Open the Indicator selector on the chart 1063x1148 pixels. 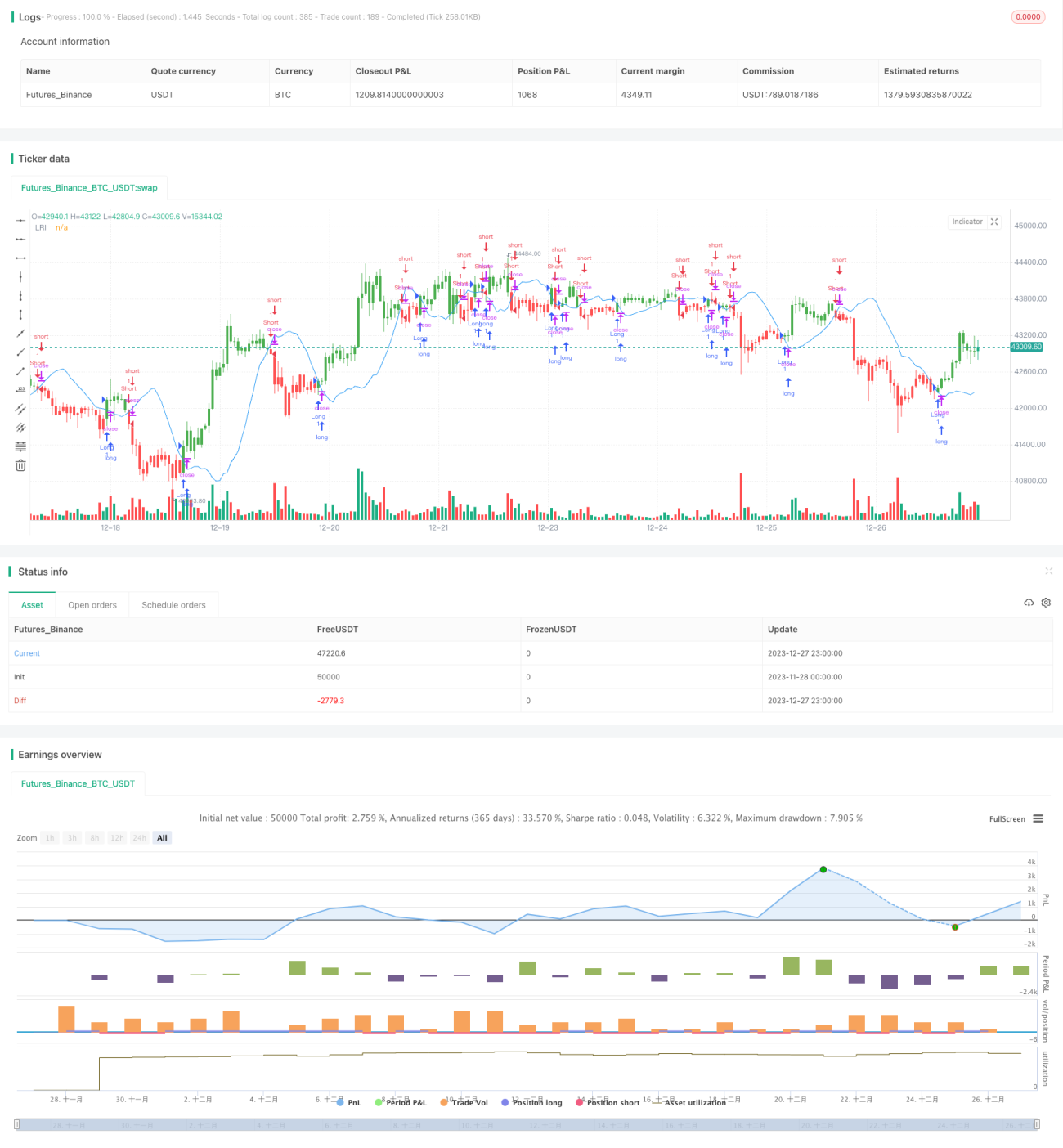[x=967, y=222]
